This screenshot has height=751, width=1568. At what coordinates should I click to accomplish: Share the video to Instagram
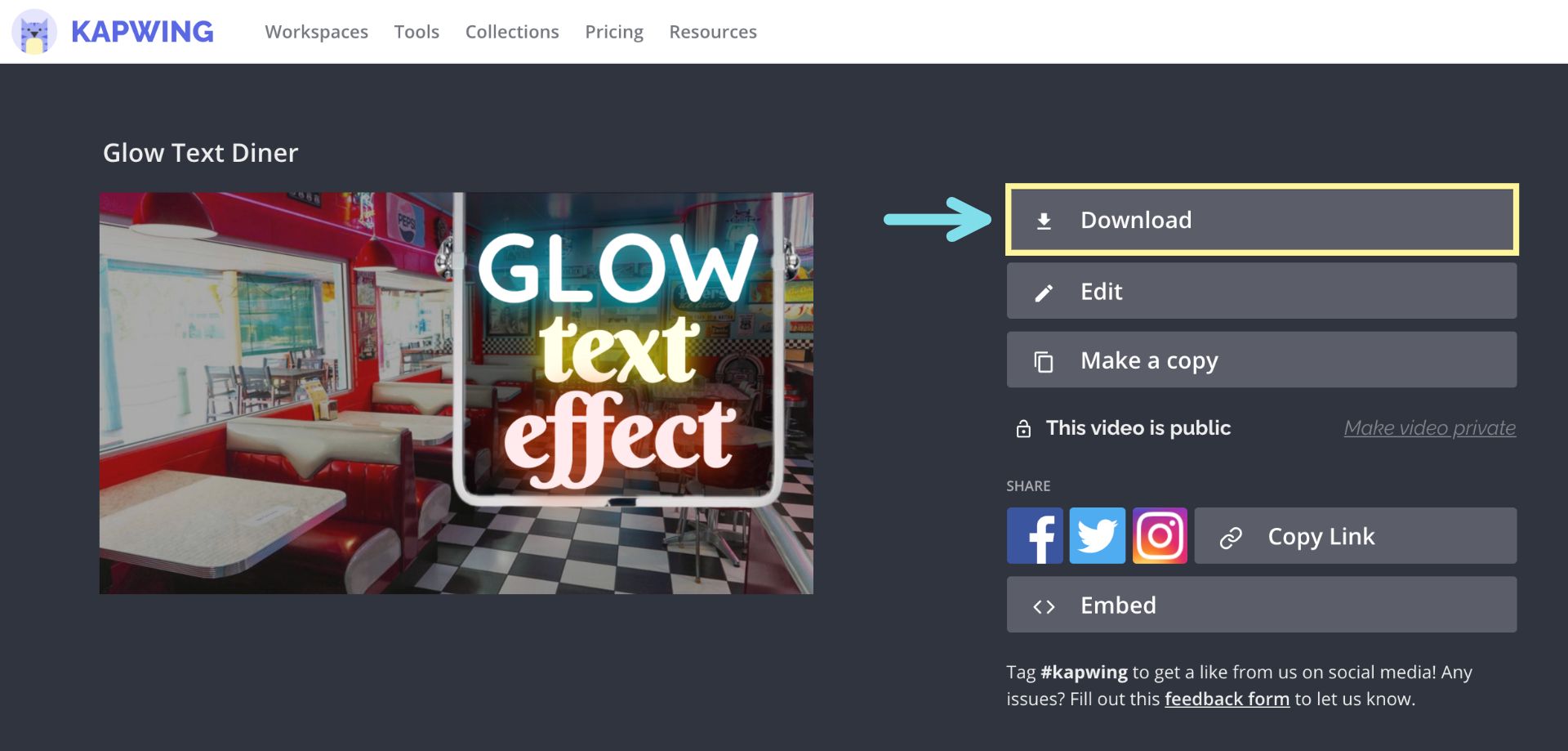tap(1160, 536)
